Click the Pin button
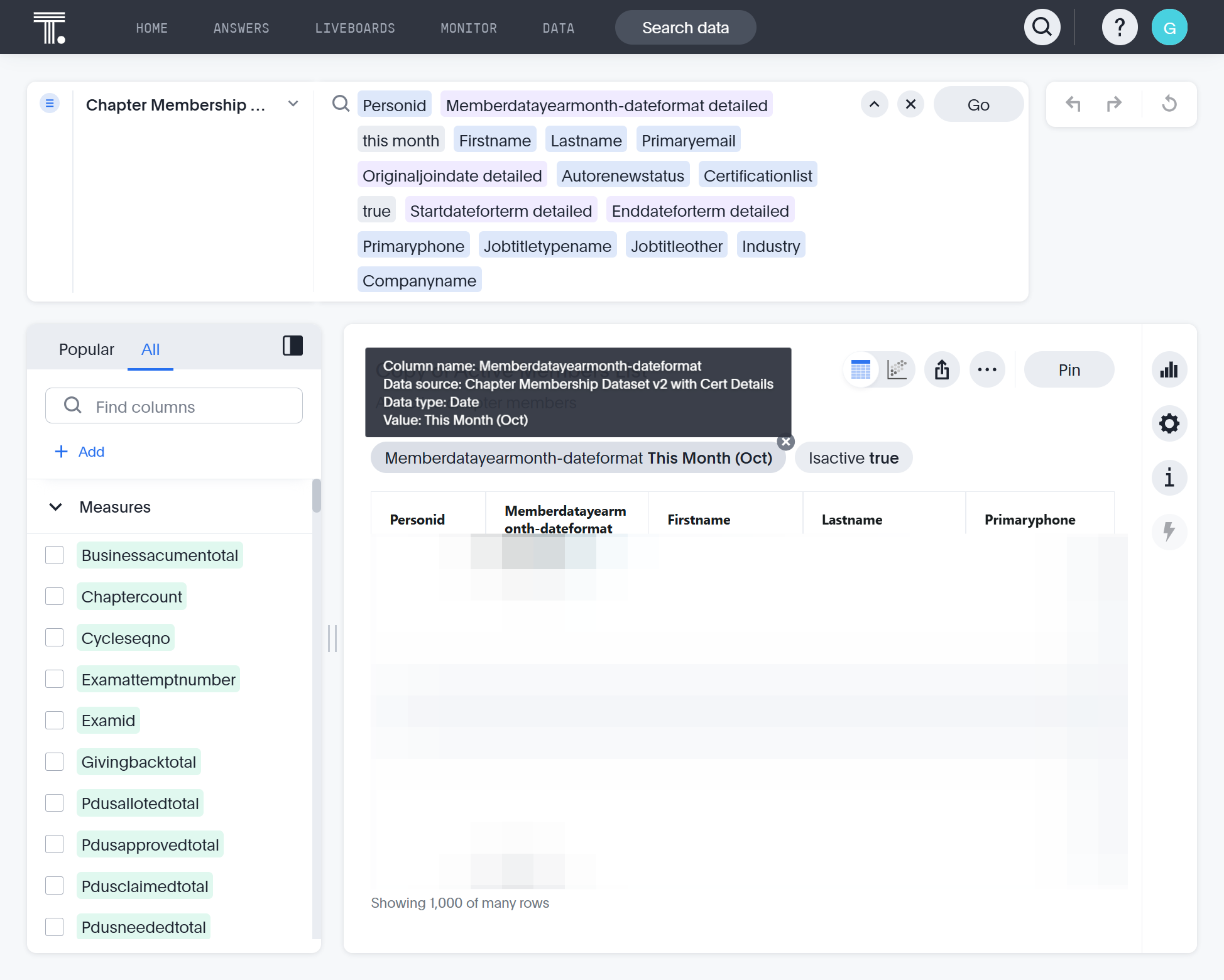 pyautogui.click(x=1069, y=370)
